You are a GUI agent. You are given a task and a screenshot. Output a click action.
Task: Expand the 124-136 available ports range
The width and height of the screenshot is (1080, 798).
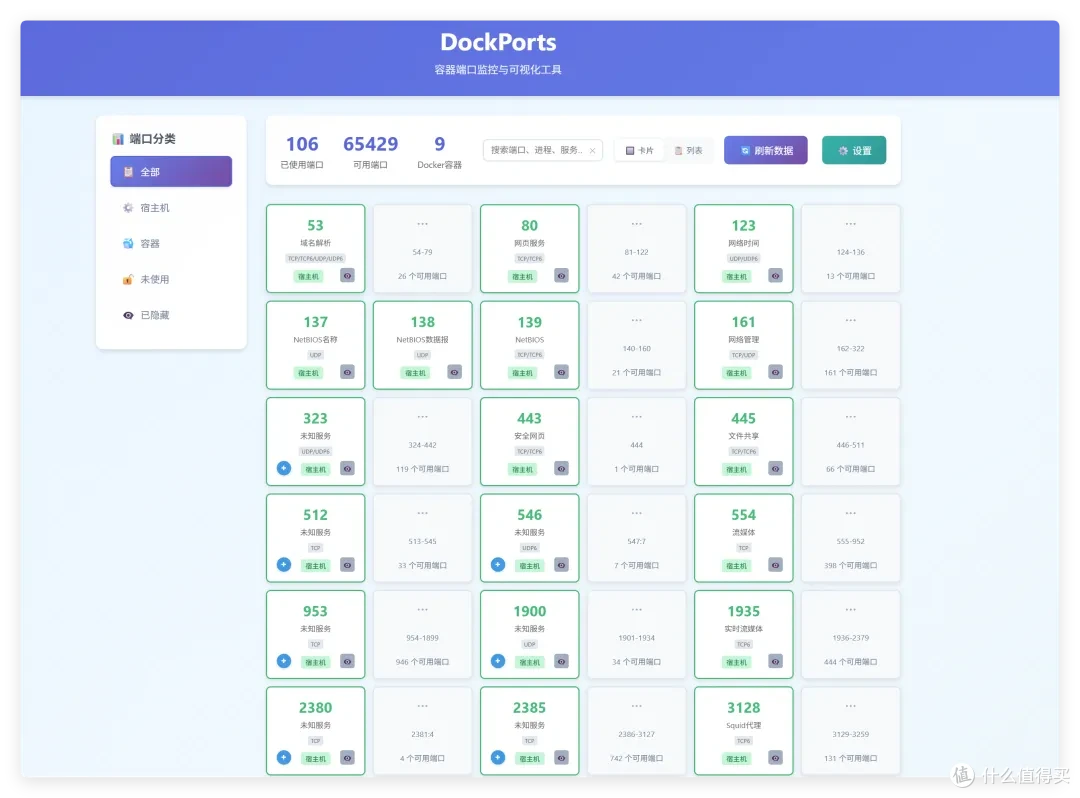pyautogui.click(x=851, y=249)
